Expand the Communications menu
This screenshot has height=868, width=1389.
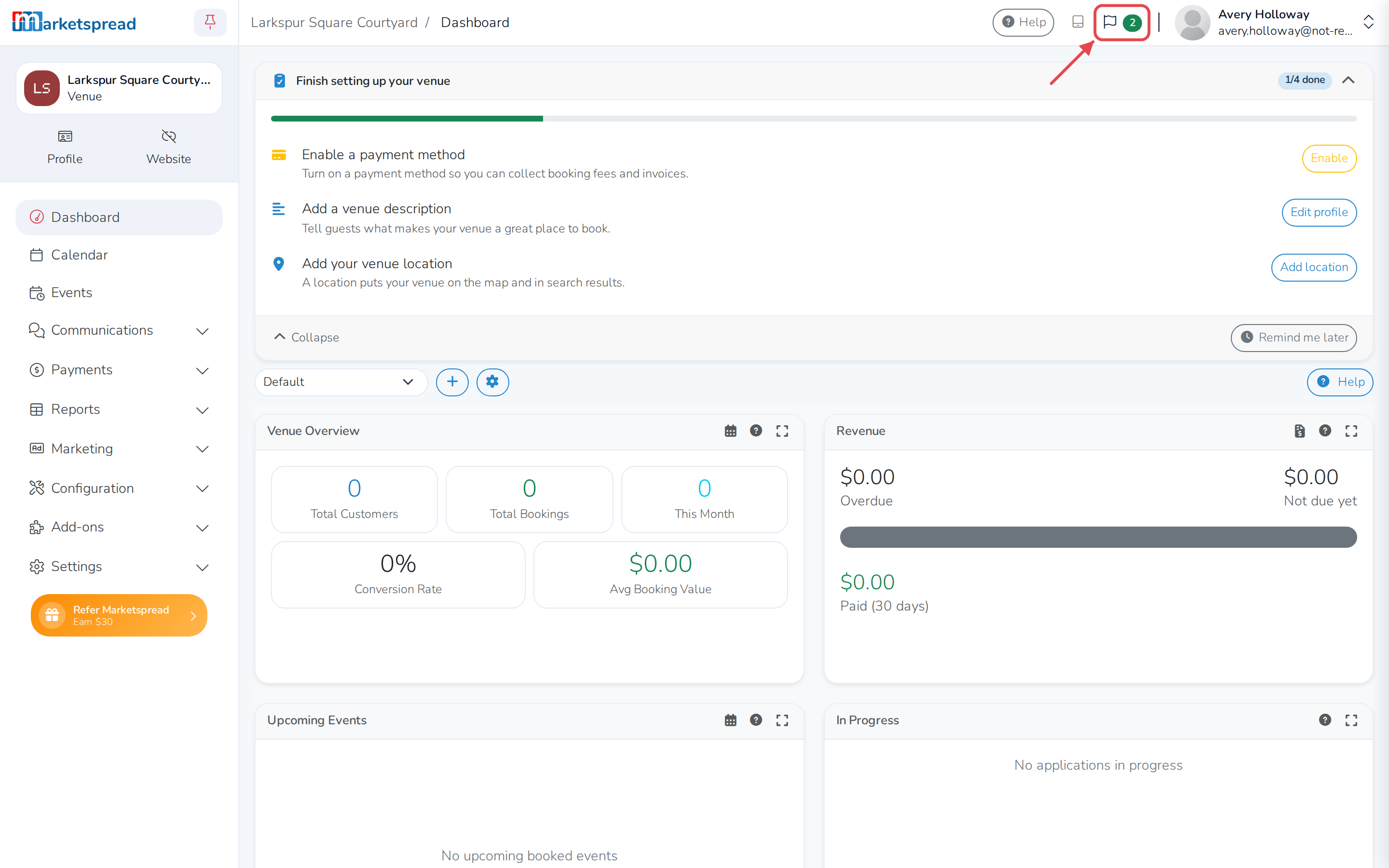(x=119, y=331)
